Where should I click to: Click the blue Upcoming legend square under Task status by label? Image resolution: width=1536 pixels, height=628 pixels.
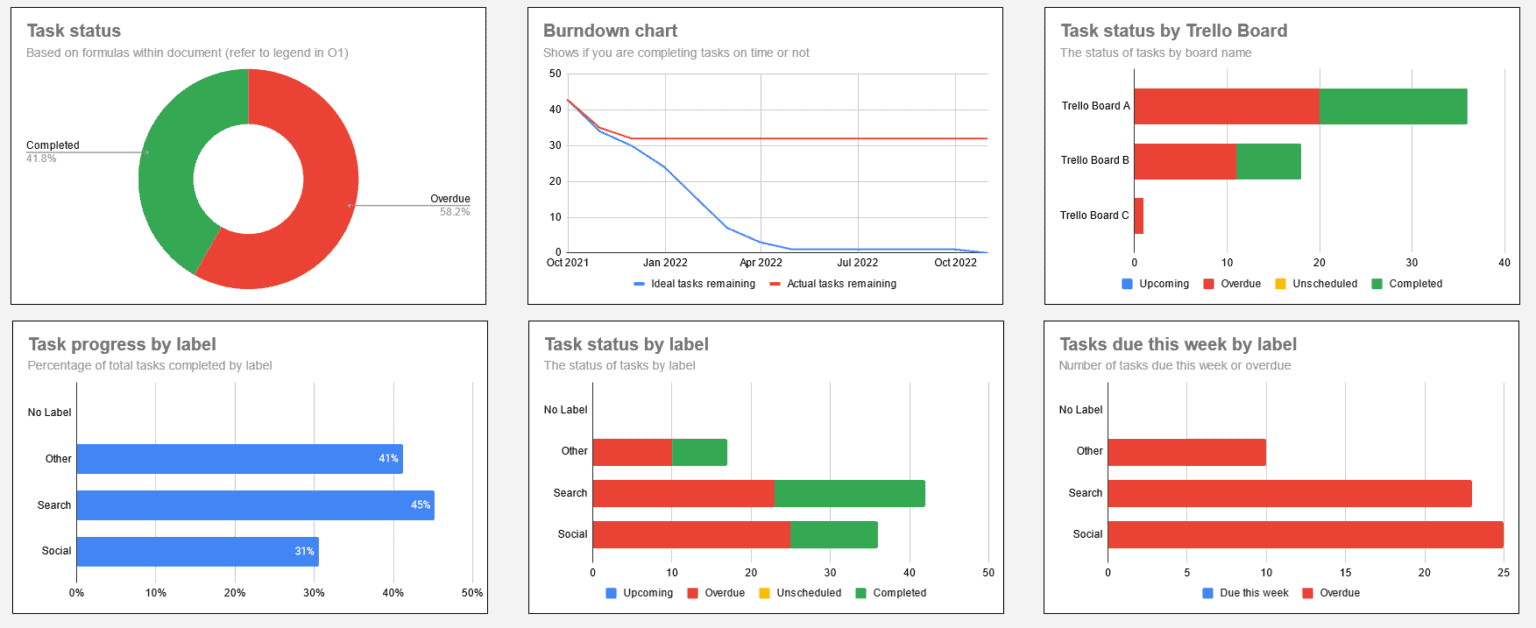(610, 593)
